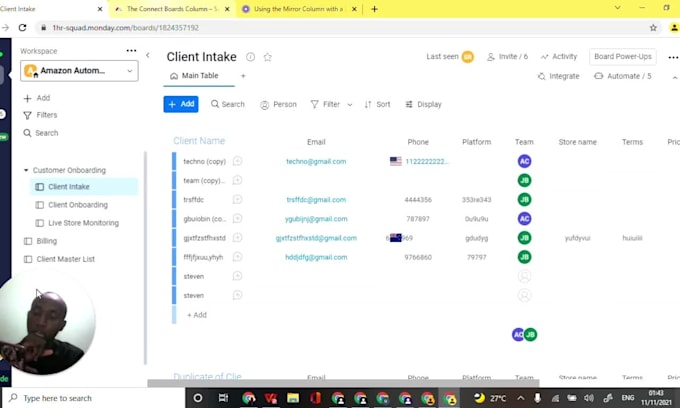Open conversation bubble for gjxtfzstfhxstd row
The width and height of the screenshot is (680, 408).
[x=237, y=238]
